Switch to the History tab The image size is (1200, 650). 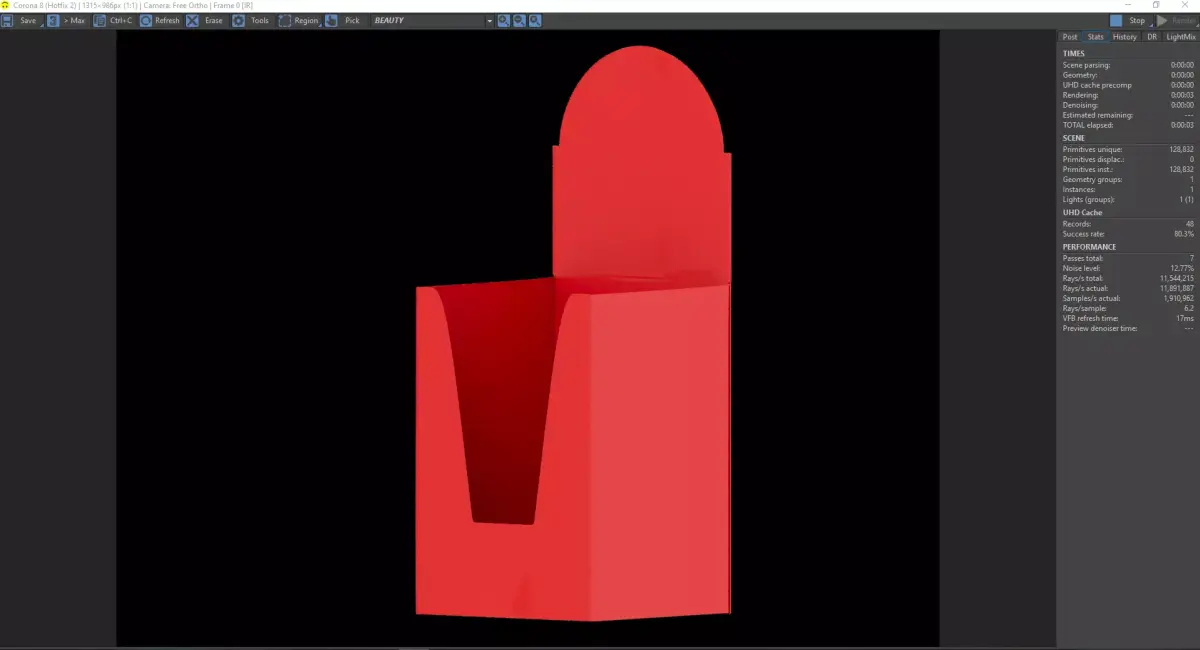point(1124,36)
